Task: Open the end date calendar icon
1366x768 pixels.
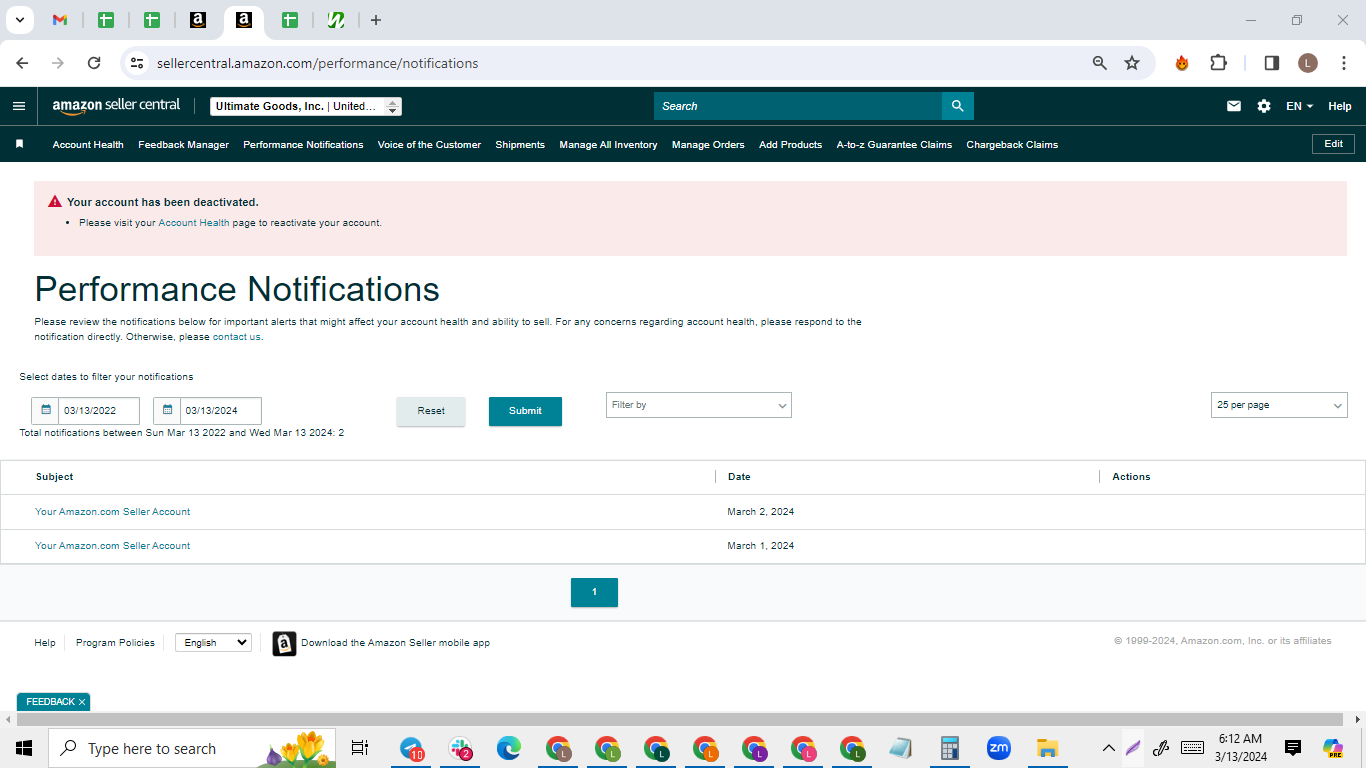Action: 167,411
